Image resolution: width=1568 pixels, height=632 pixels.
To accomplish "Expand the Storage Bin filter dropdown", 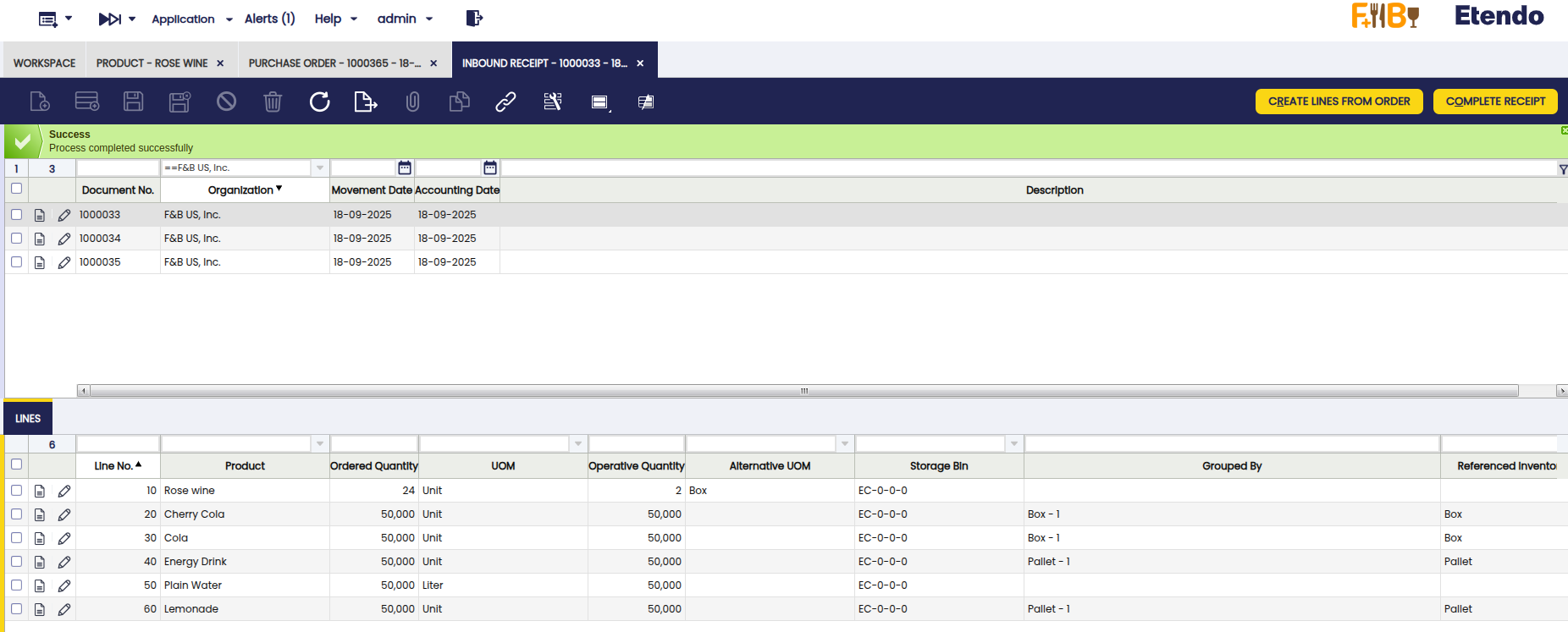I will tap(1014, 443).
